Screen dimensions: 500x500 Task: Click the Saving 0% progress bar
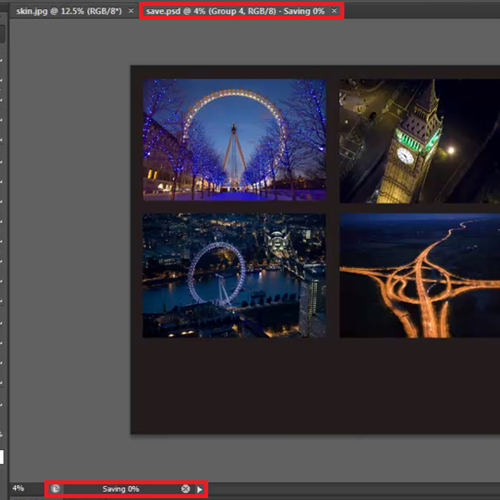[121, 489]
